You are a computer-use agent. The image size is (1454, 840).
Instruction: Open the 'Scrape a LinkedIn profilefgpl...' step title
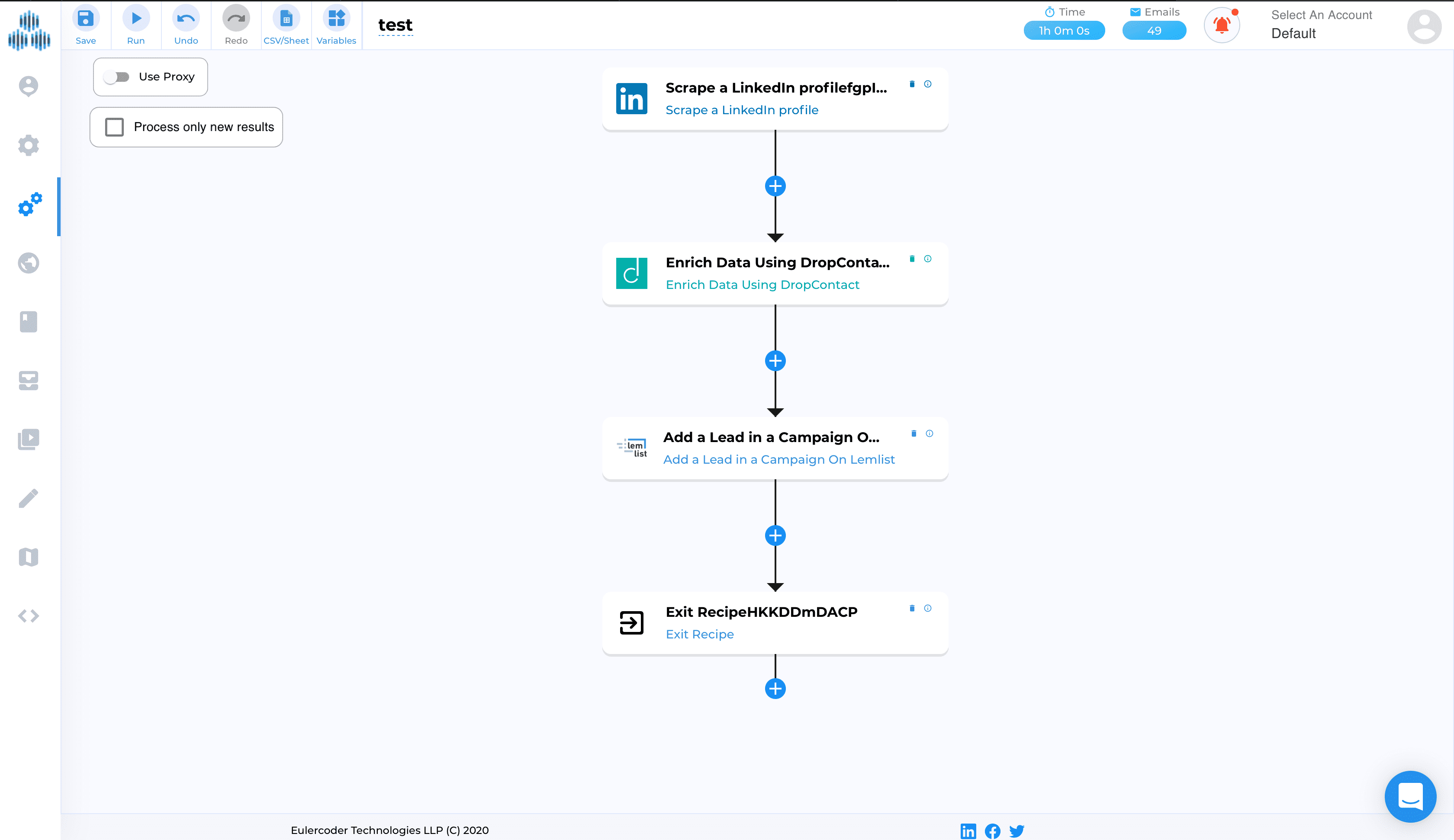(x=776, y=88)
